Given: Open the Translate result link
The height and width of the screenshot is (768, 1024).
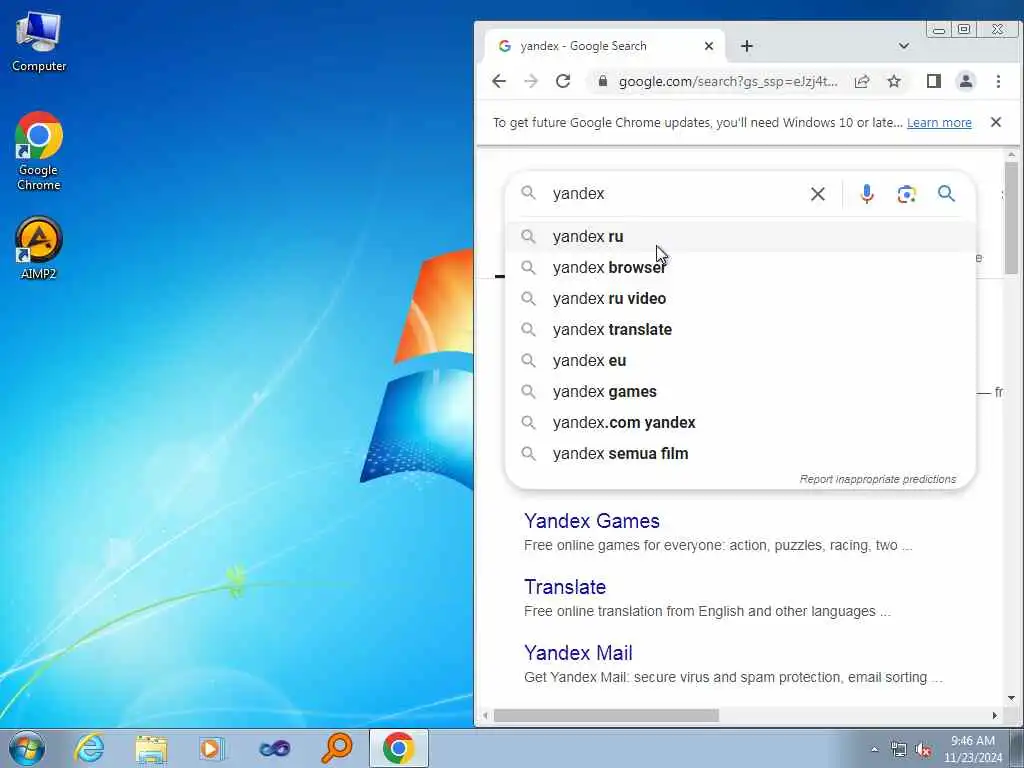Looking at the screenshot, I should click(565, 587).
